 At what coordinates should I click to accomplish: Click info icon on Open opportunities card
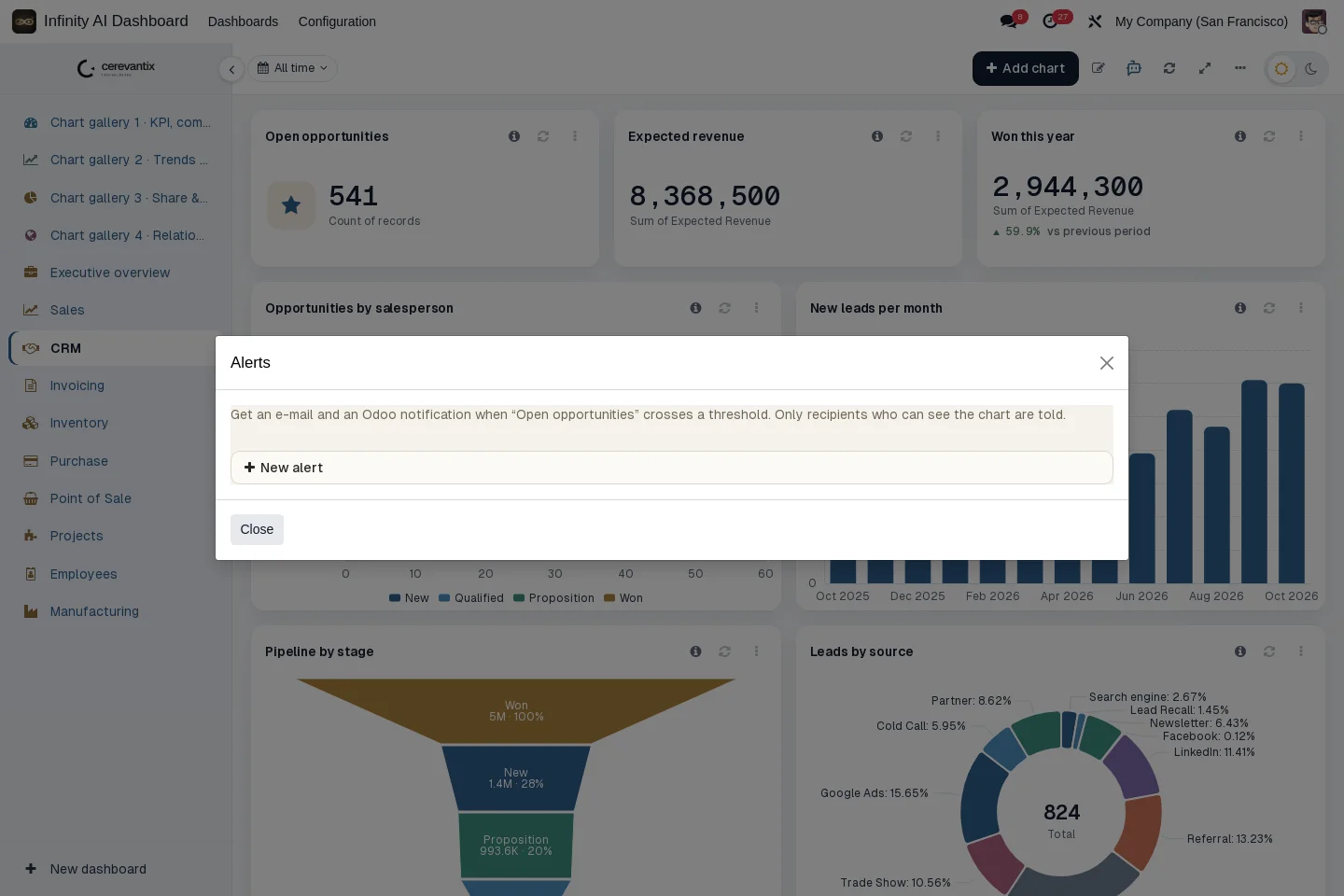pos(514,136)
